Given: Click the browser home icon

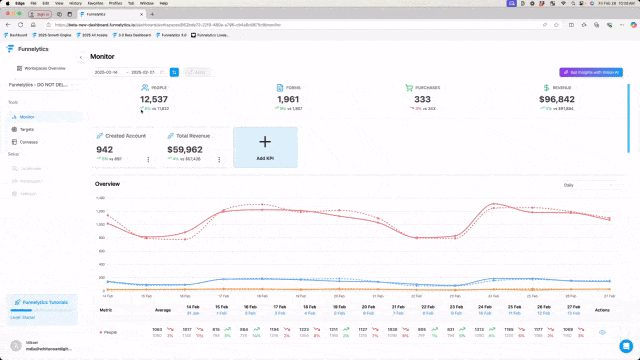Looking at the screenshot, I should 33,25.
